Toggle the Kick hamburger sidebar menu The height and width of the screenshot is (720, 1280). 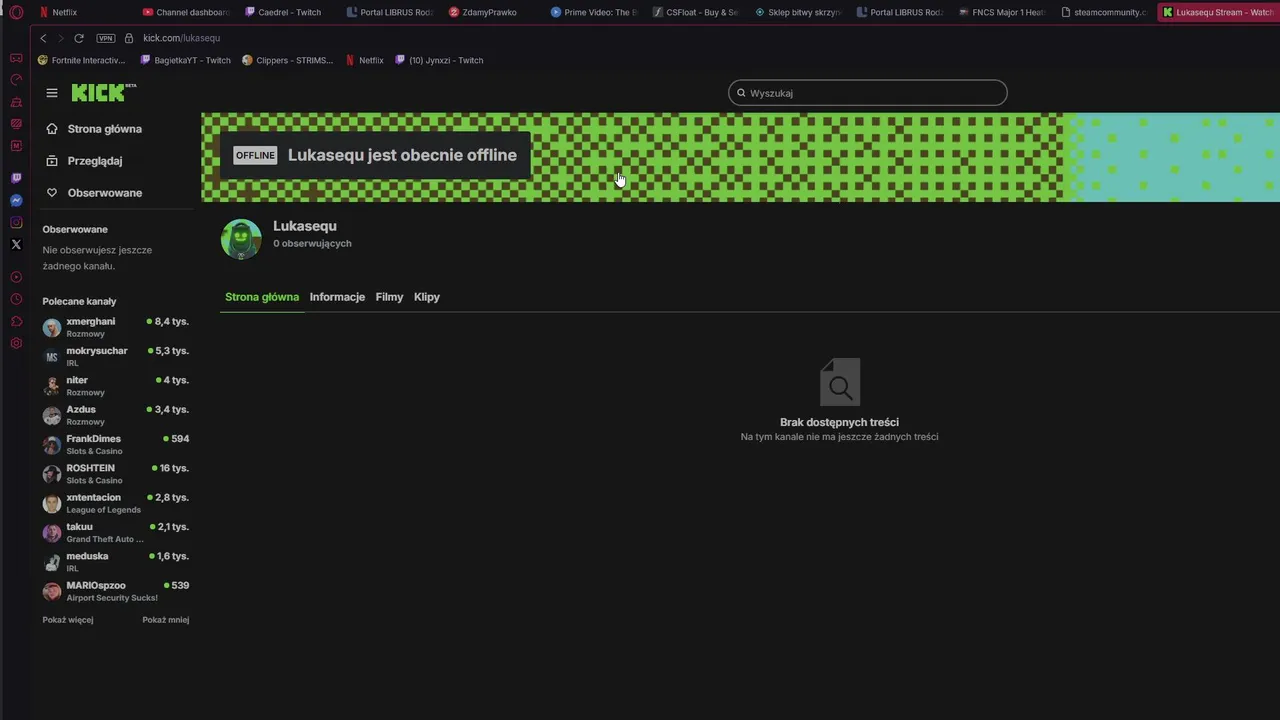tap(52, 93)
